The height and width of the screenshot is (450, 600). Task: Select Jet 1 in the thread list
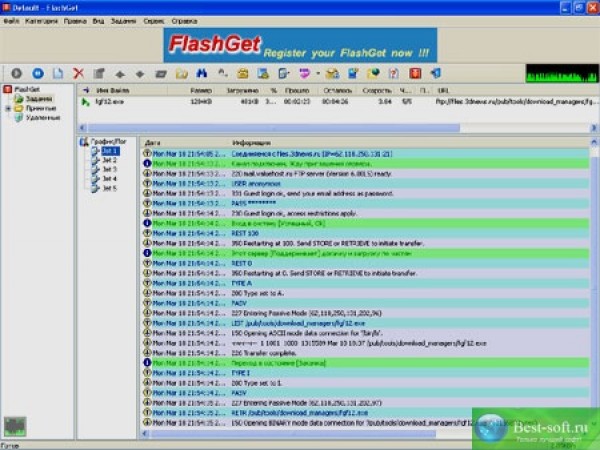pos(110,151)
